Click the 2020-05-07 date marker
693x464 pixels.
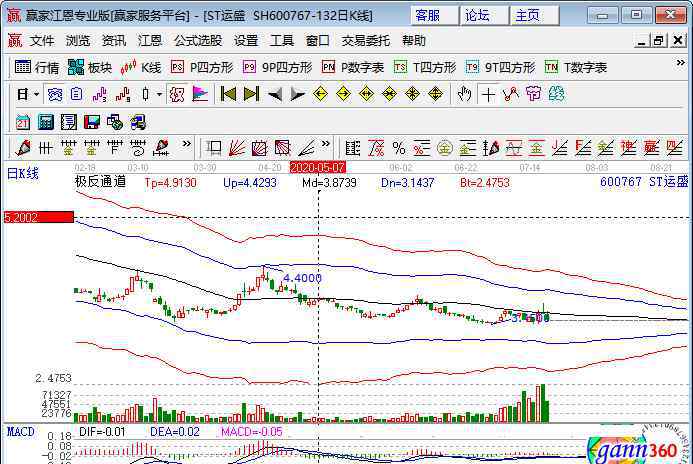click(317, 167)
